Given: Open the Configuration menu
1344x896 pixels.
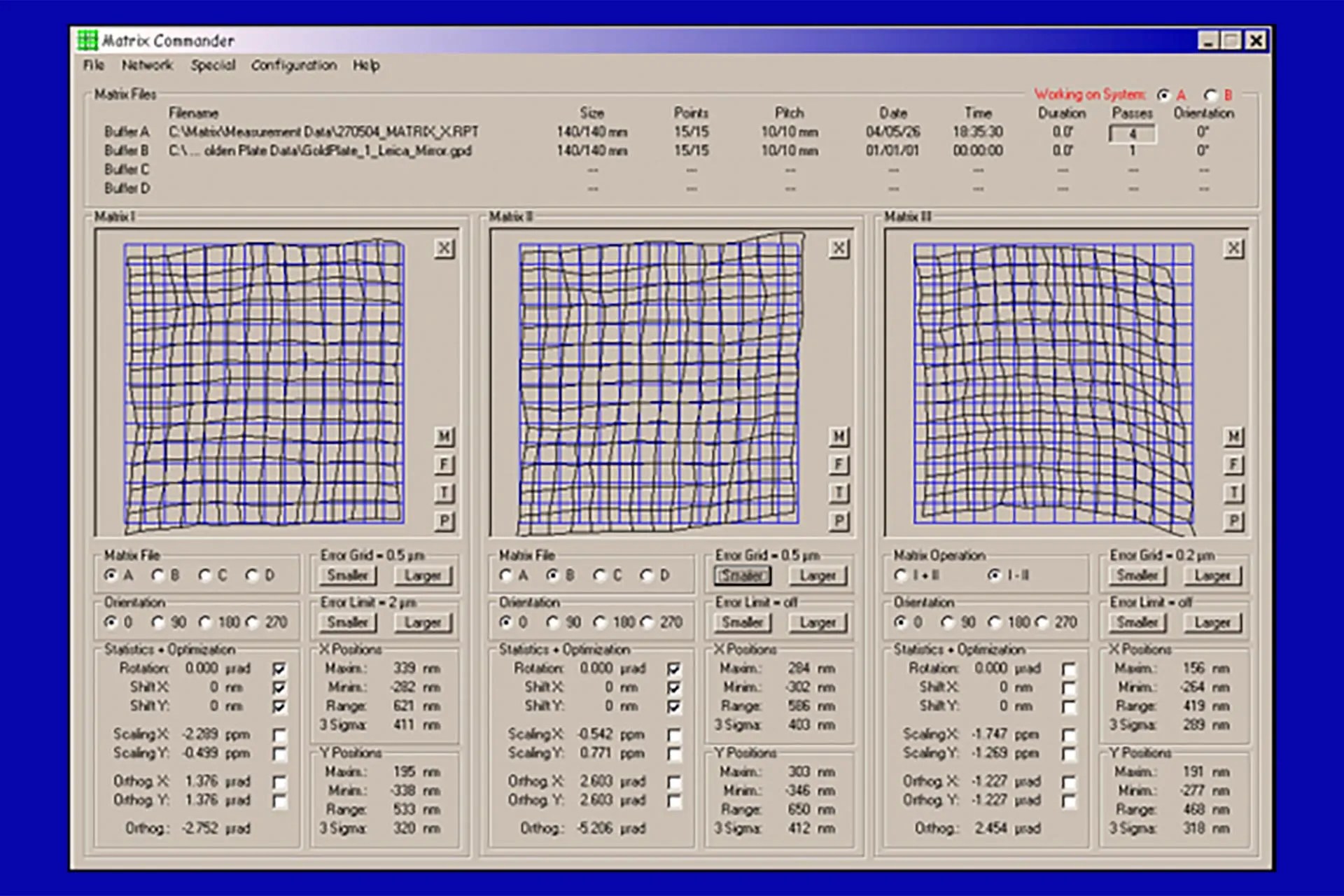Looking at the screenshot, I should coord(293,65).
